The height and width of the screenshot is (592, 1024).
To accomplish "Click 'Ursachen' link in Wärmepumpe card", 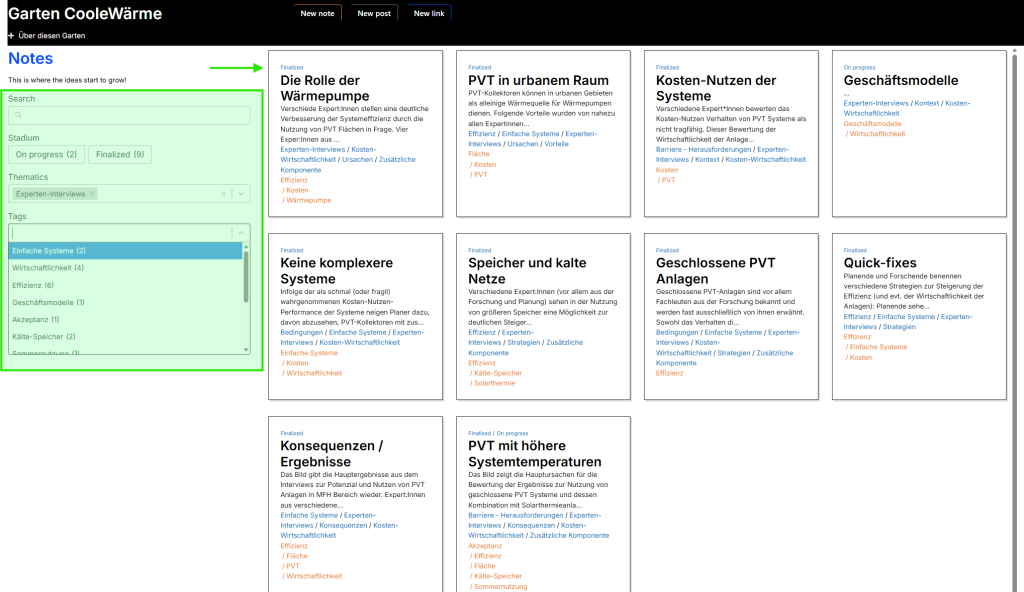I will click(x=357, y=159).
